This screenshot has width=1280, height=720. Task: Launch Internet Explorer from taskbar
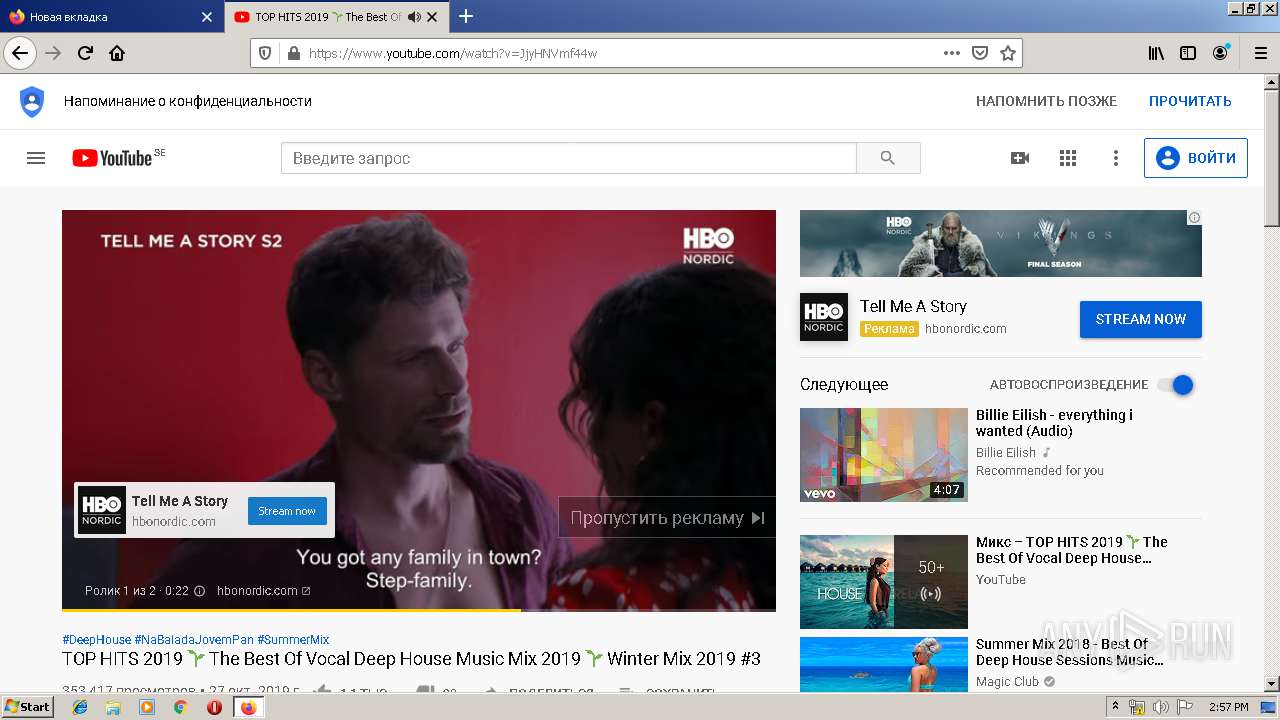(80, 707)
